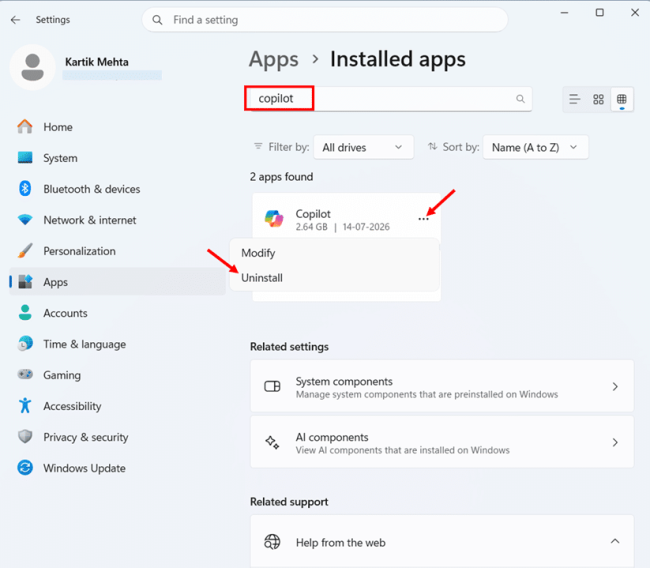Open the Accounts settings page

[118, 313]
